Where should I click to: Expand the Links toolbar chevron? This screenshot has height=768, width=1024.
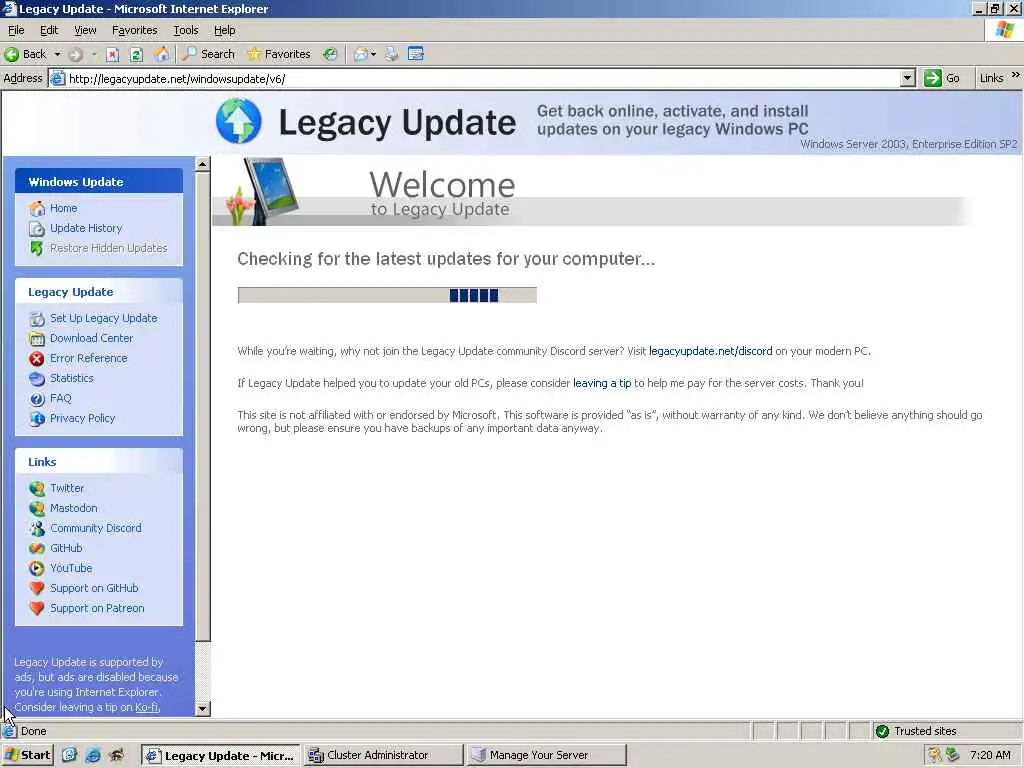pos(1016,76)
